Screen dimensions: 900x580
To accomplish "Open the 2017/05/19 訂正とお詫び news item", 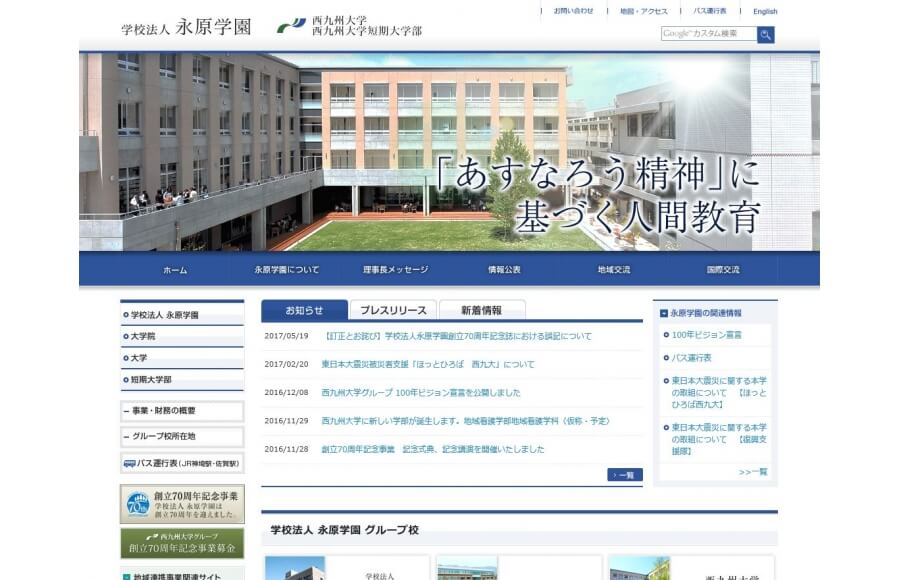I will pos(456,336).
